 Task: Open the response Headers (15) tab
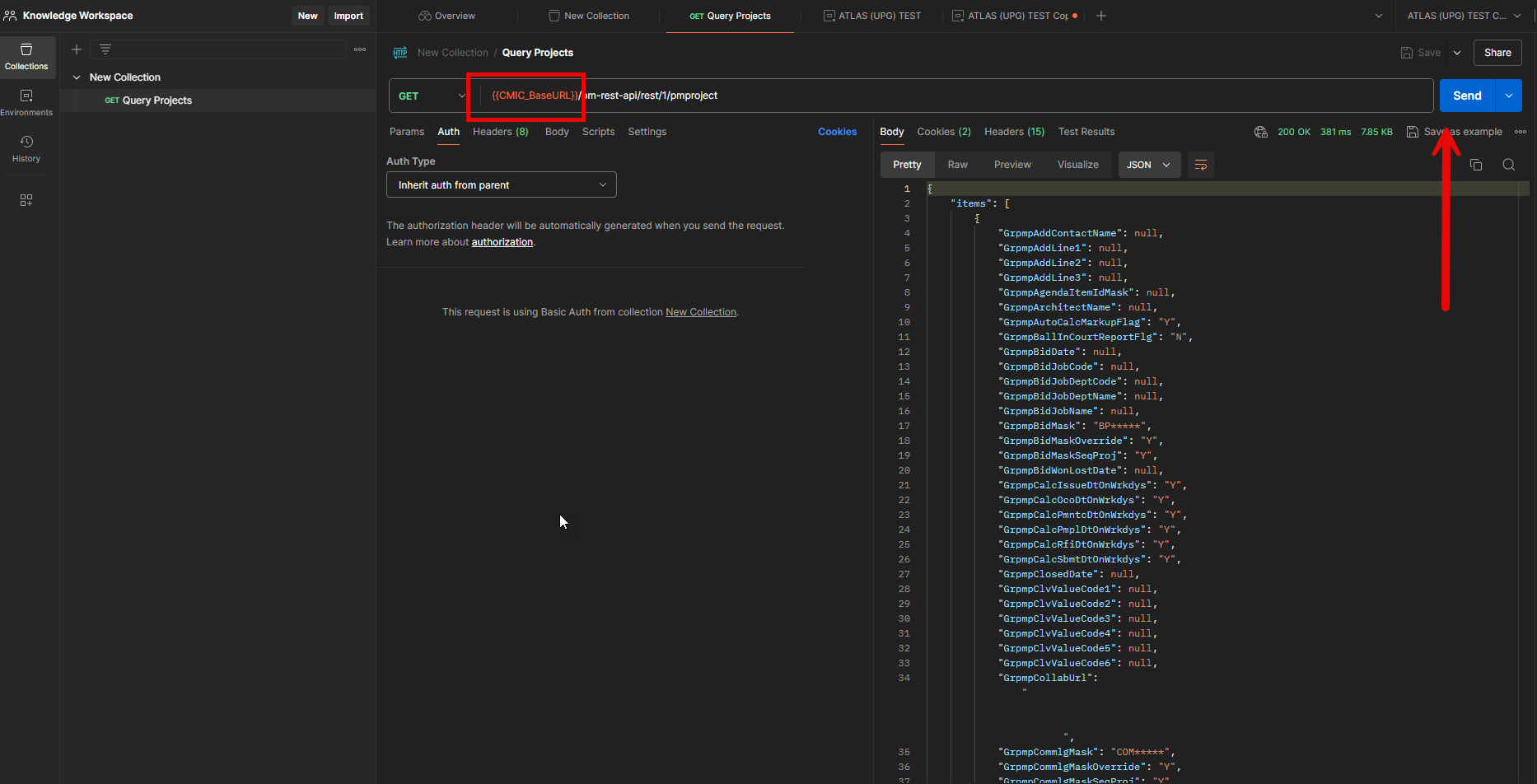coord(1015,132)
